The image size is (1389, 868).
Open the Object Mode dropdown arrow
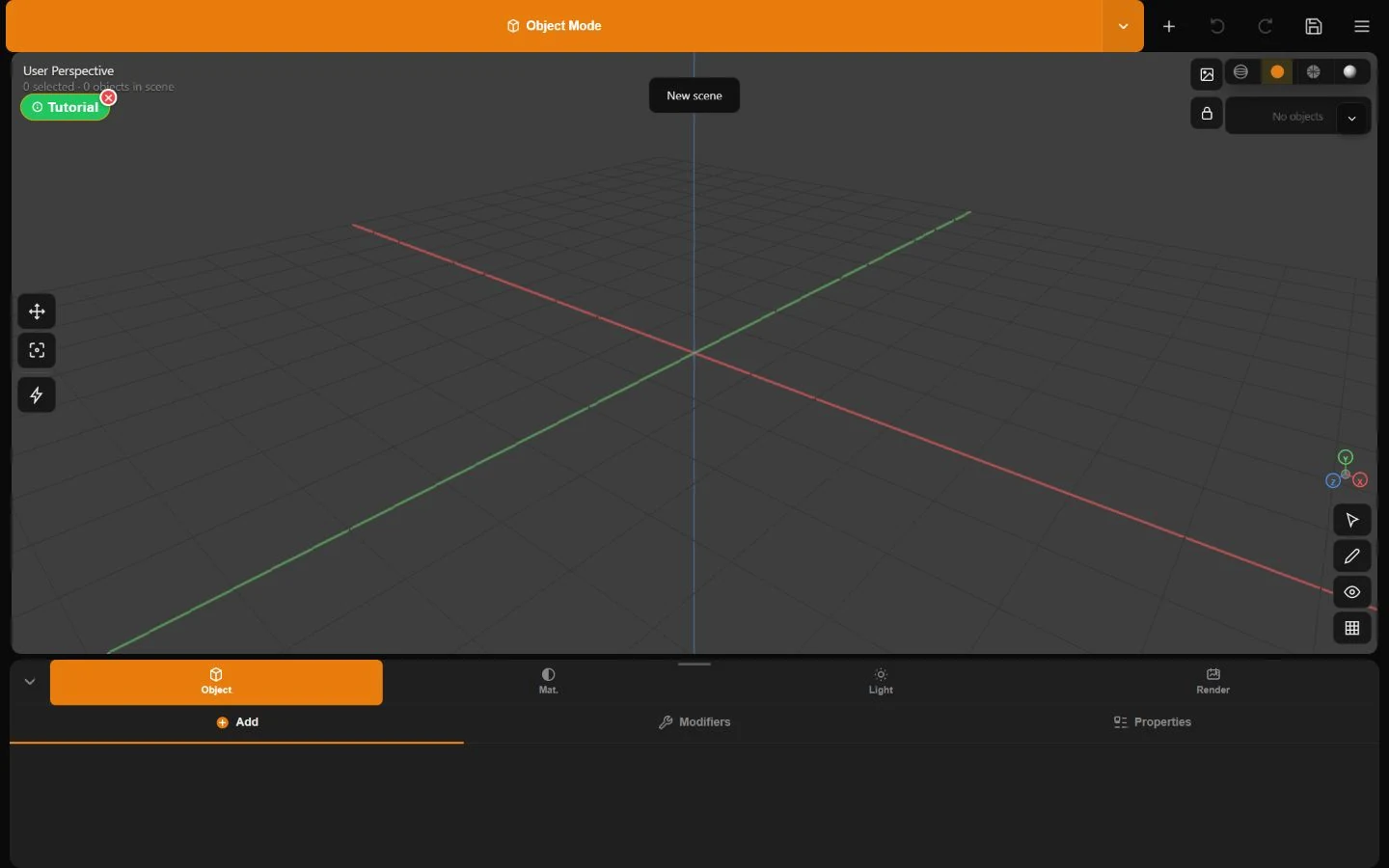(1123, 26)
